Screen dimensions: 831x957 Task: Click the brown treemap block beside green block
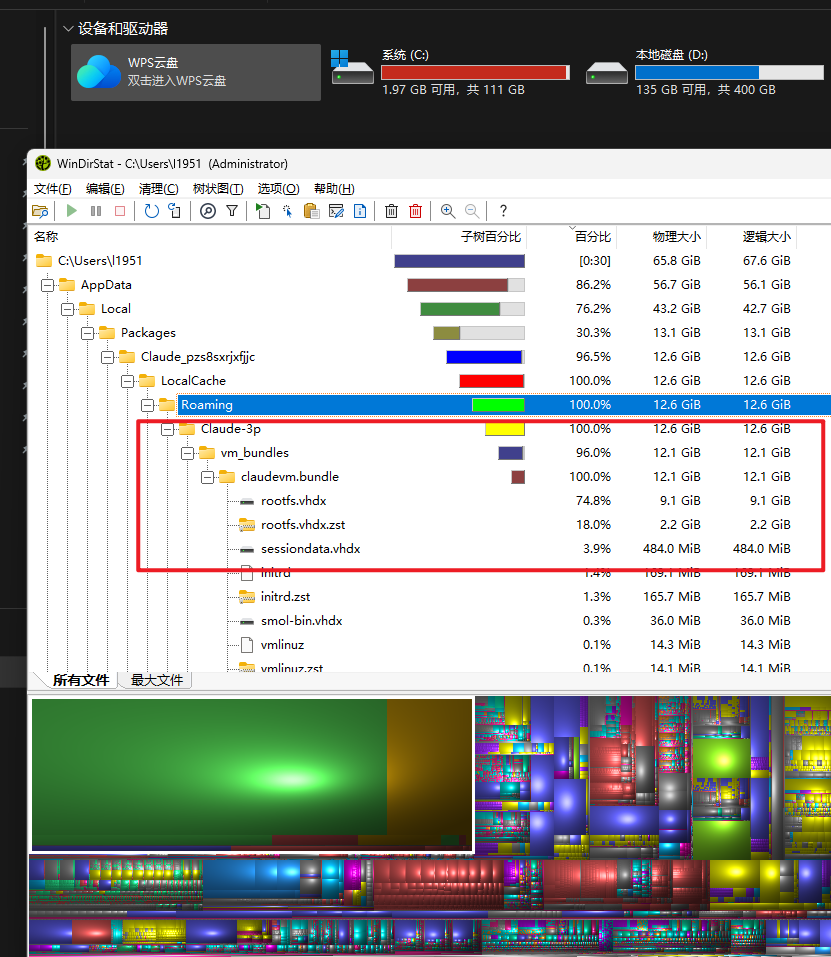tap(429, 767)
